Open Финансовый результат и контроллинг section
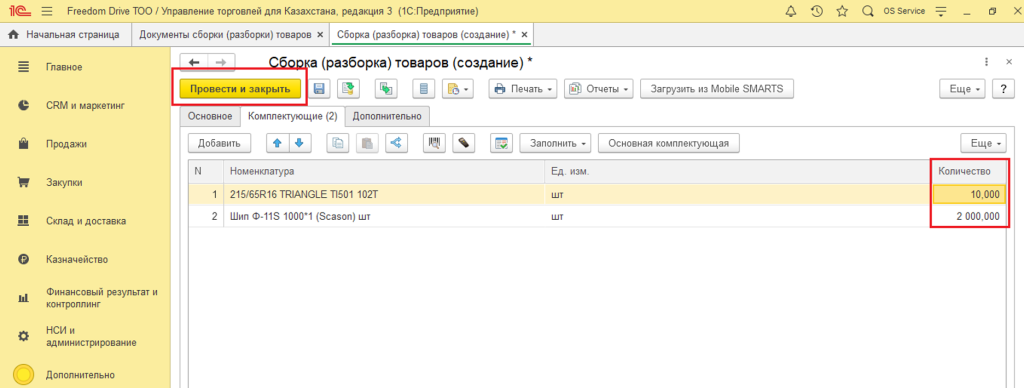Viewport: 1024px width, 388px height. 102,298
